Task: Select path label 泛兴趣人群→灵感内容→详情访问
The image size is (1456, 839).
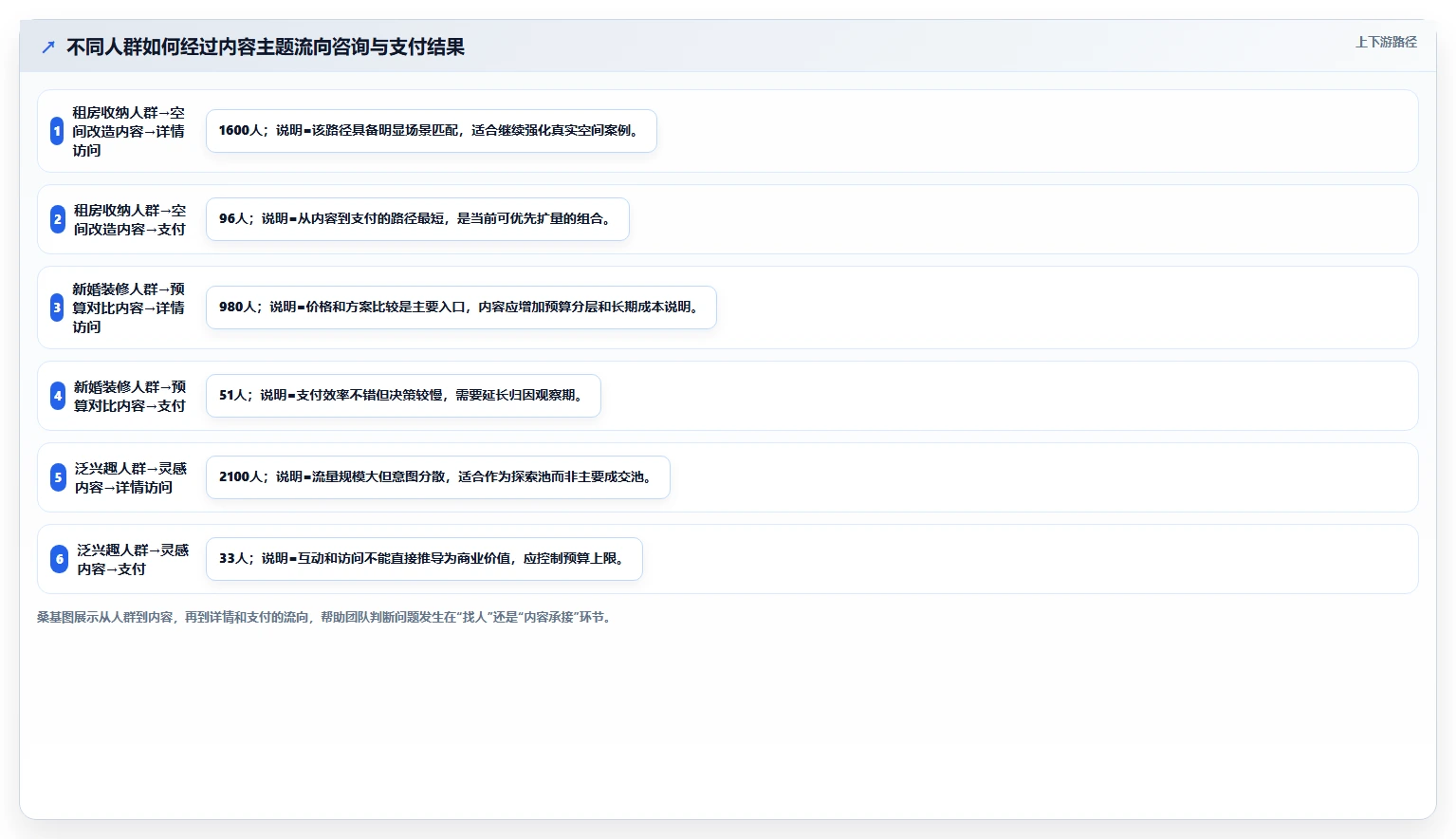Action: pos(131,477)
